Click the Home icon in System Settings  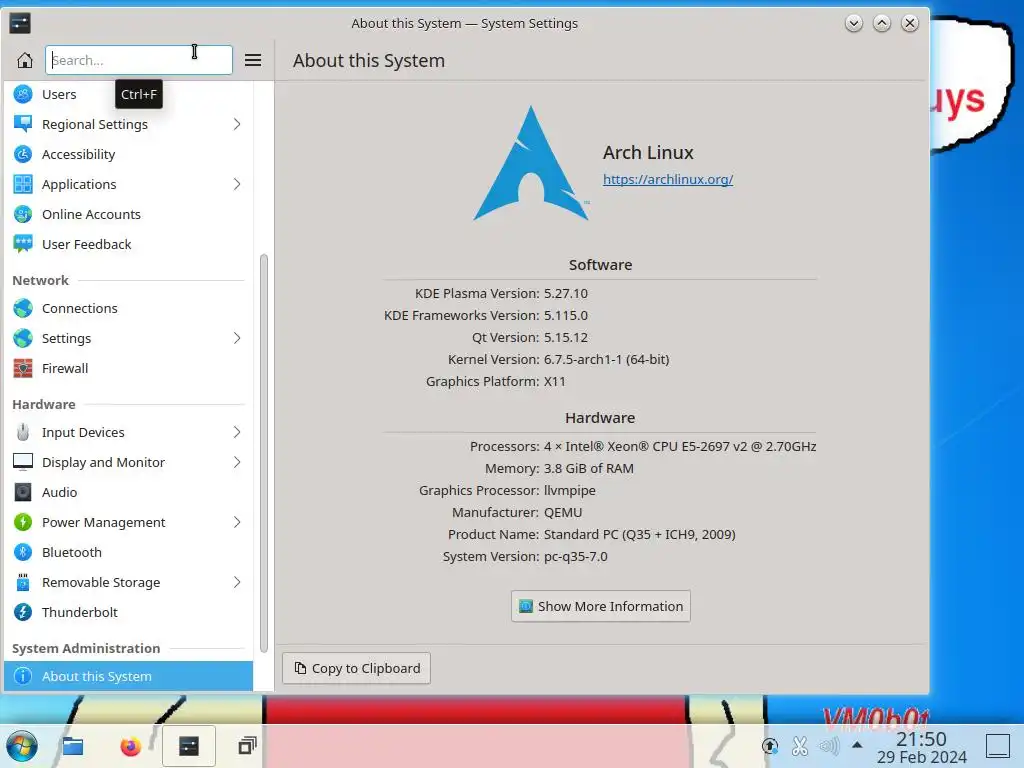tap(25, 60)
